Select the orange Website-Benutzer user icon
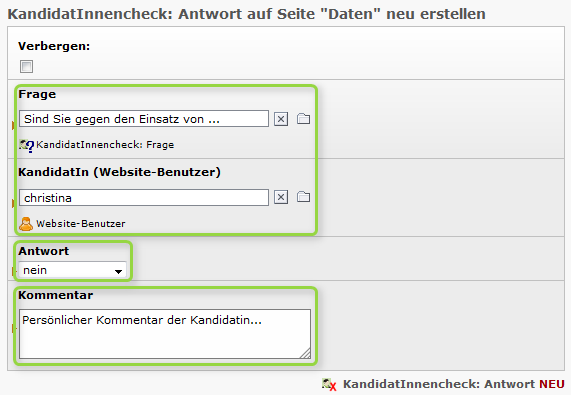 pyautogui.click(x=26, y=224)
